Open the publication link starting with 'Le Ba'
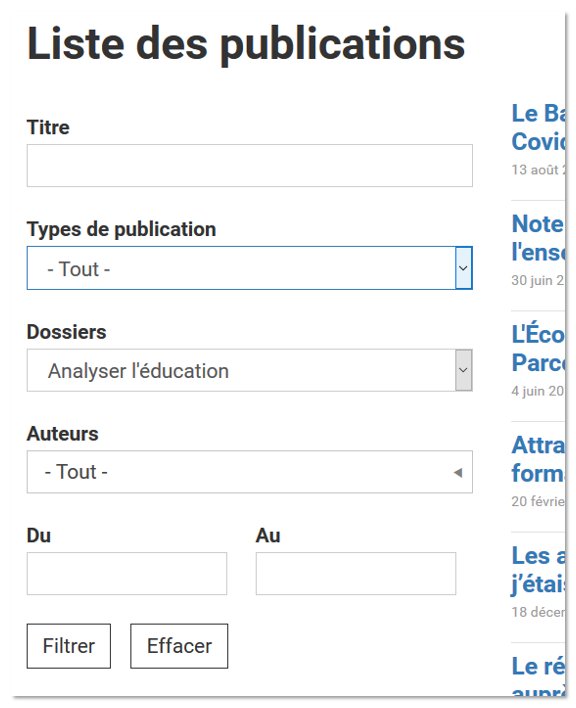Screen dimensions: 576x708 (538, 127)
